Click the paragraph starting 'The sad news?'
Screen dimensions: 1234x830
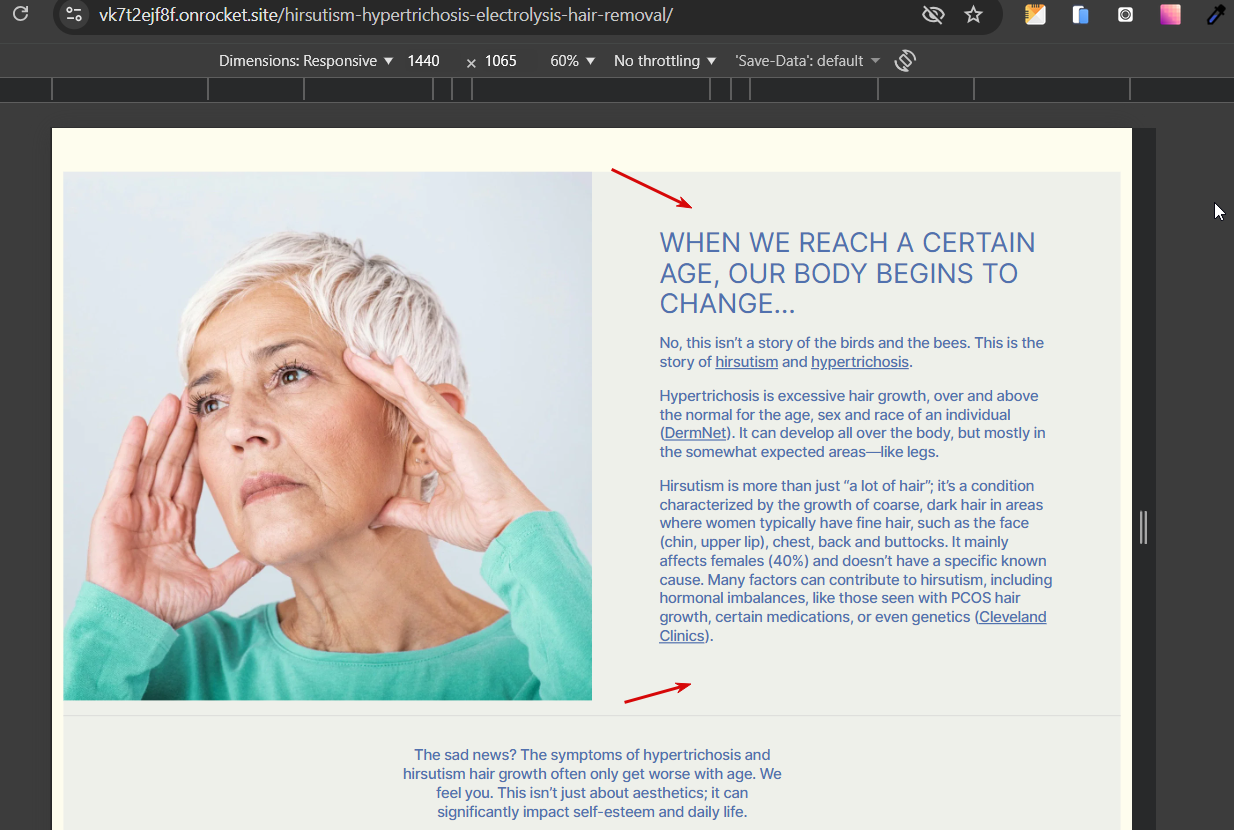pos(592,783)
